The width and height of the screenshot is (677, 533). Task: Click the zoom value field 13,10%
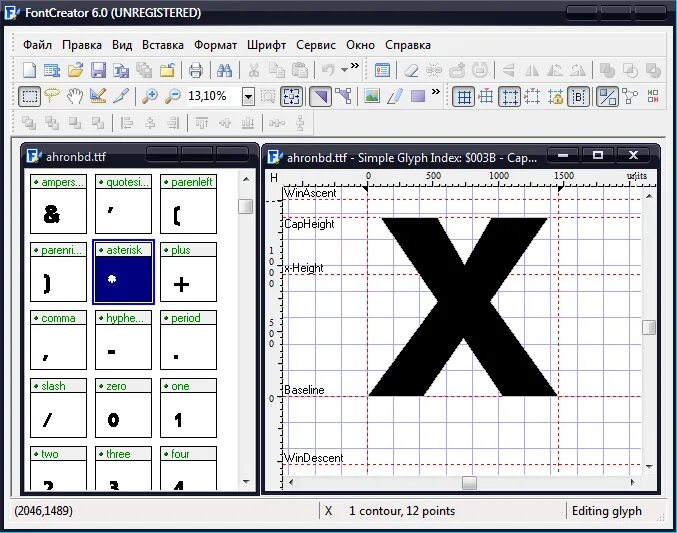(214, 96)
